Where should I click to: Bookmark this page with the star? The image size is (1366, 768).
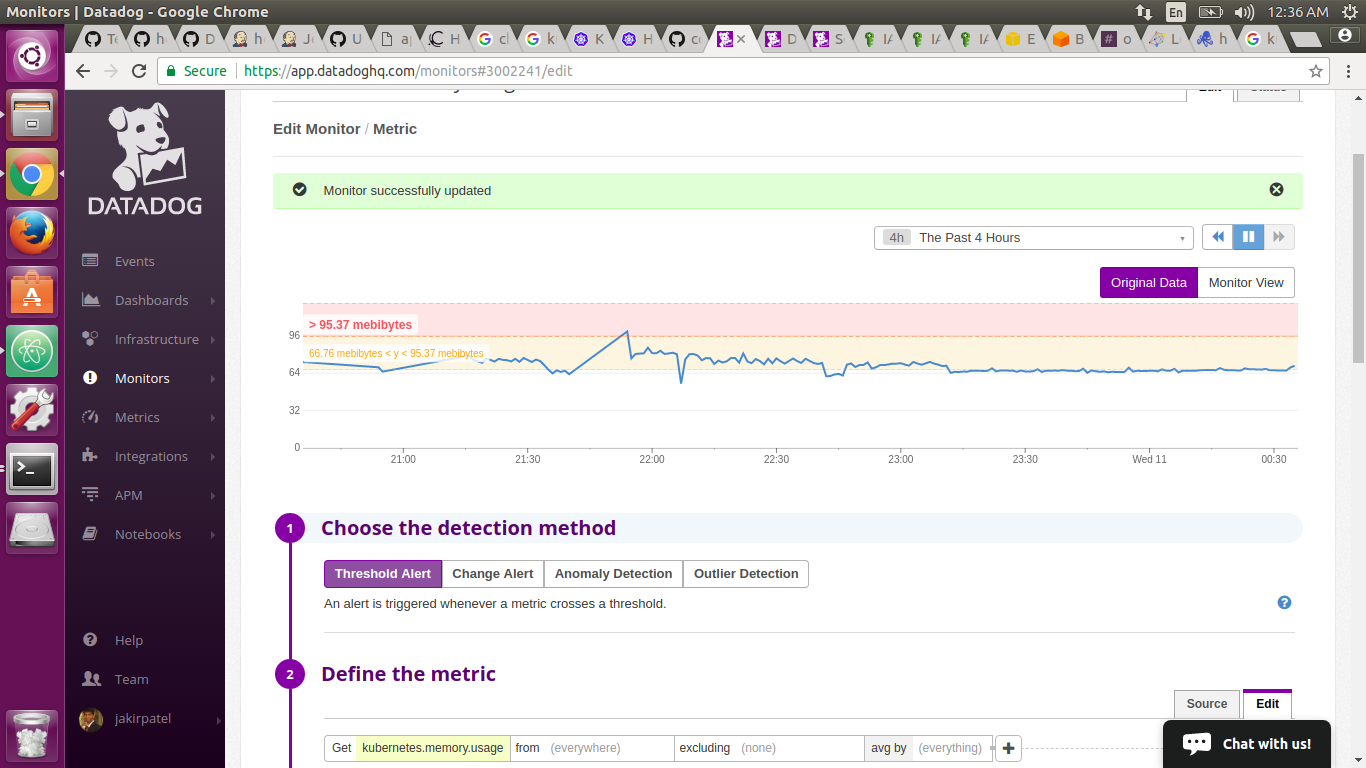click(x=1316, y=71)
